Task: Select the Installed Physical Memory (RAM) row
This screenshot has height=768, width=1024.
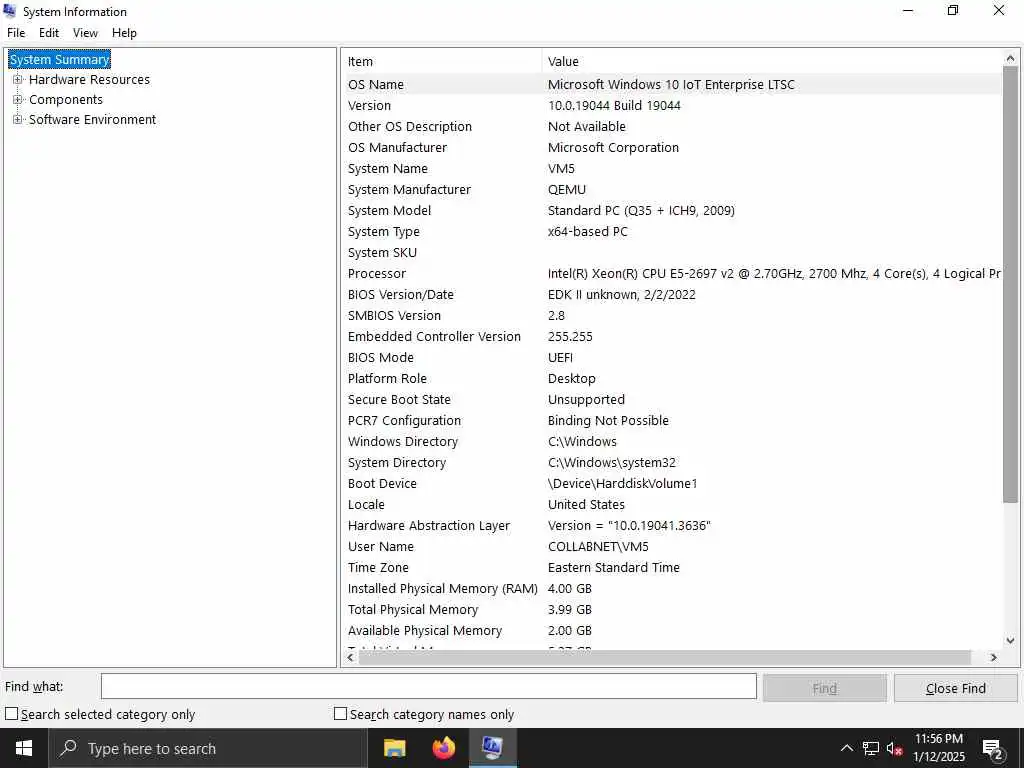Action: click(x=672, y=588)
